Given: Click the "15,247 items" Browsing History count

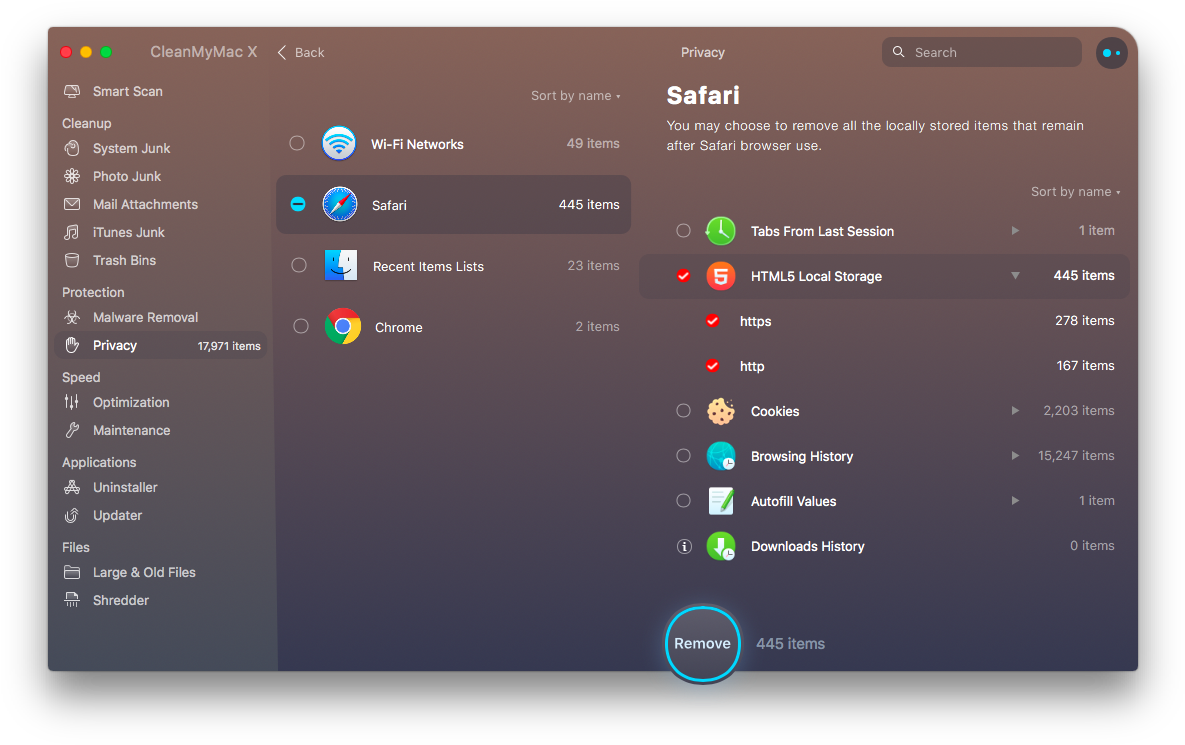Looking at the screenshot, I should (1076, 456).
